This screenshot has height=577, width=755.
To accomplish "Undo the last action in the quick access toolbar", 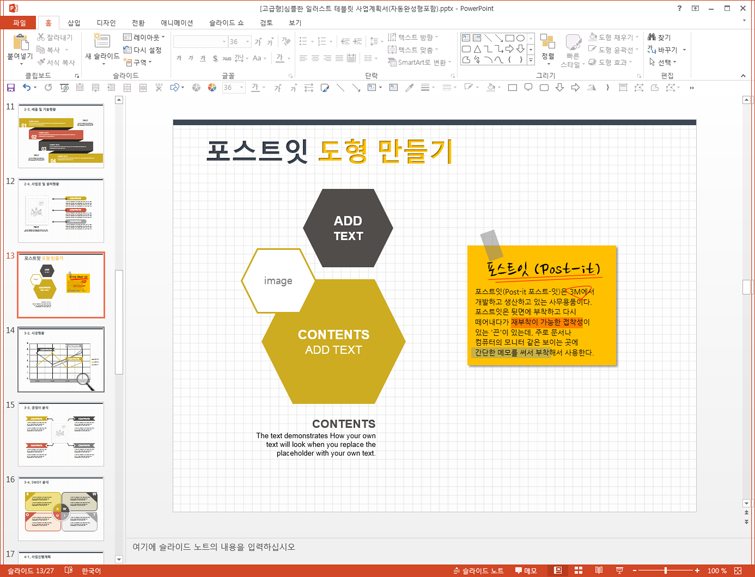I will pyautogui.click(x=27, y=88).
